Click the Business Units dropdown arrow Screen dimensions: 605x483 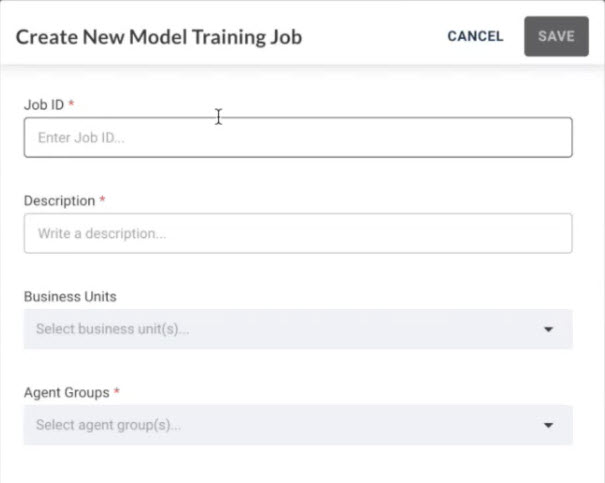coord(548,329)
